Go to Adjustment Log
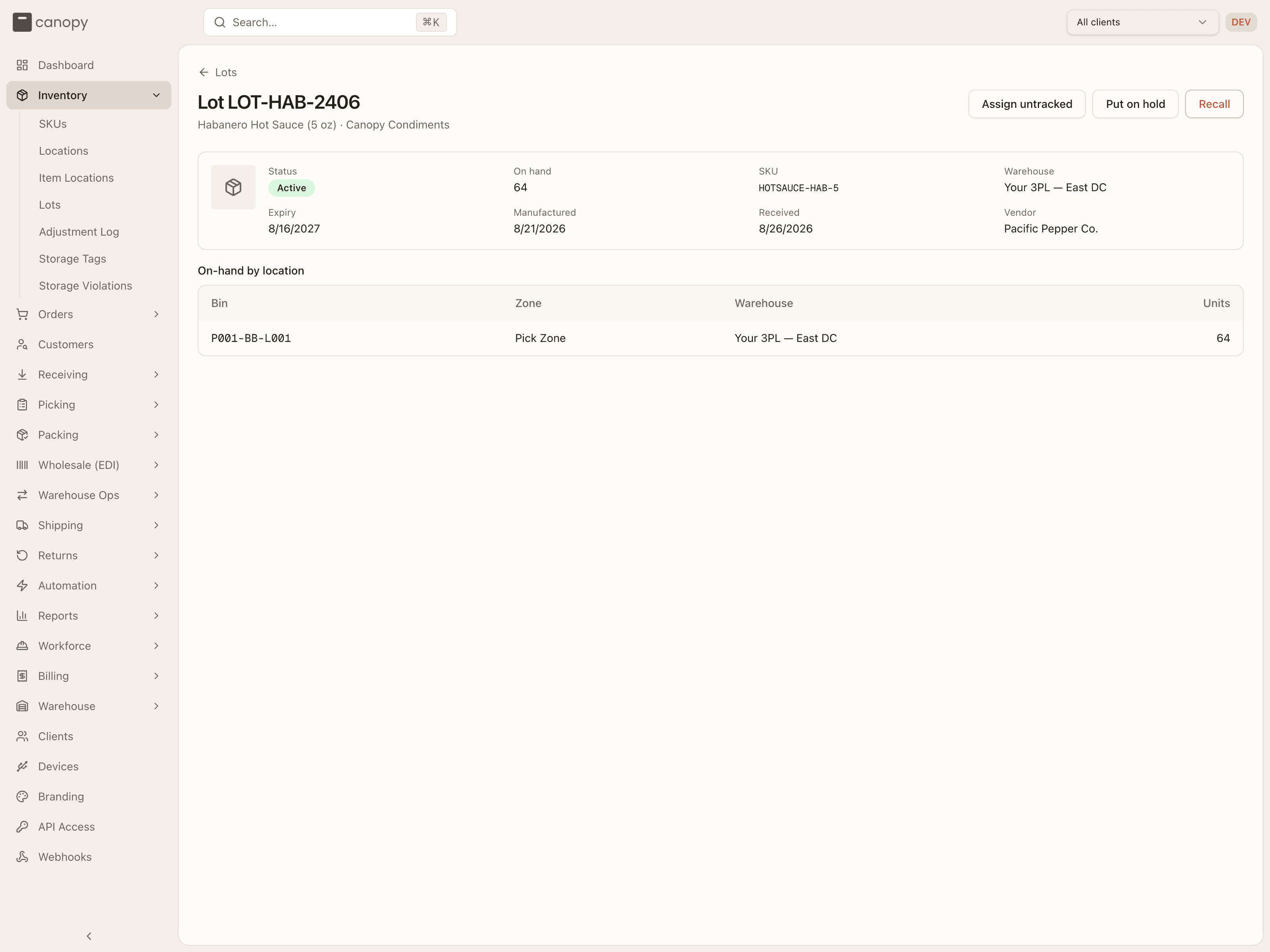This screenshot has height=952, width=1270. (x=79, y=232)
